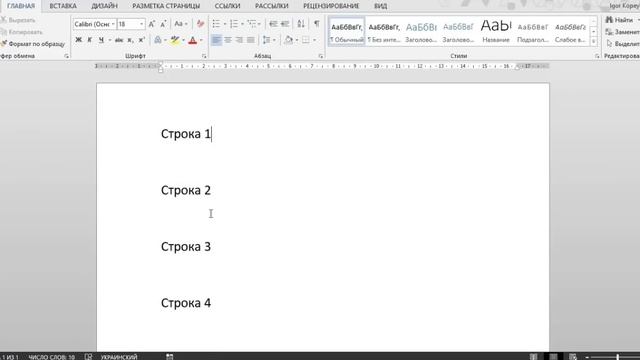Apply text highlight color
640x360 pixels.
[x=175, y=40]
